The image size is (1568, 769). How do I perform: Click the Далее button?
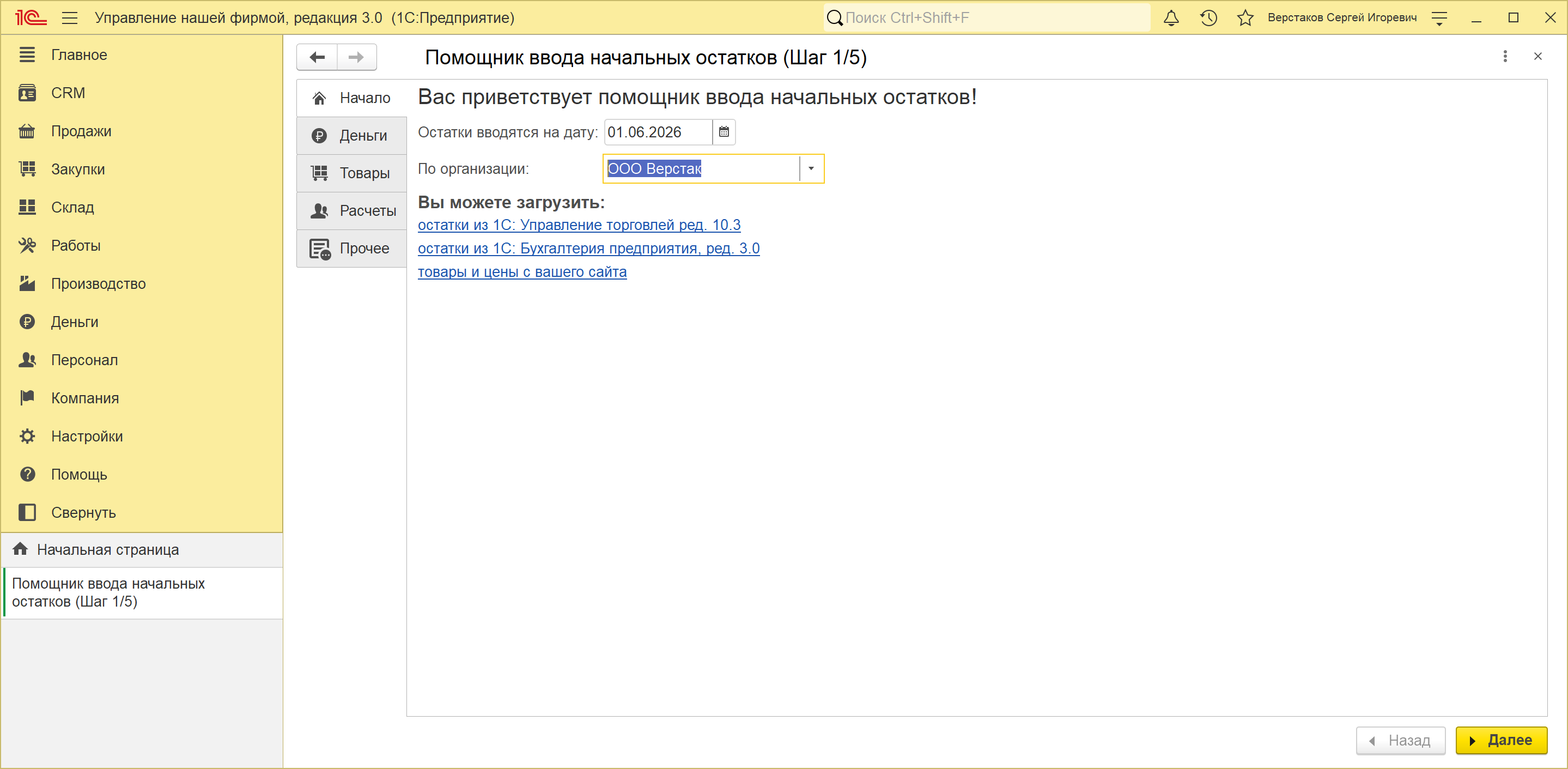[1501, 740]
